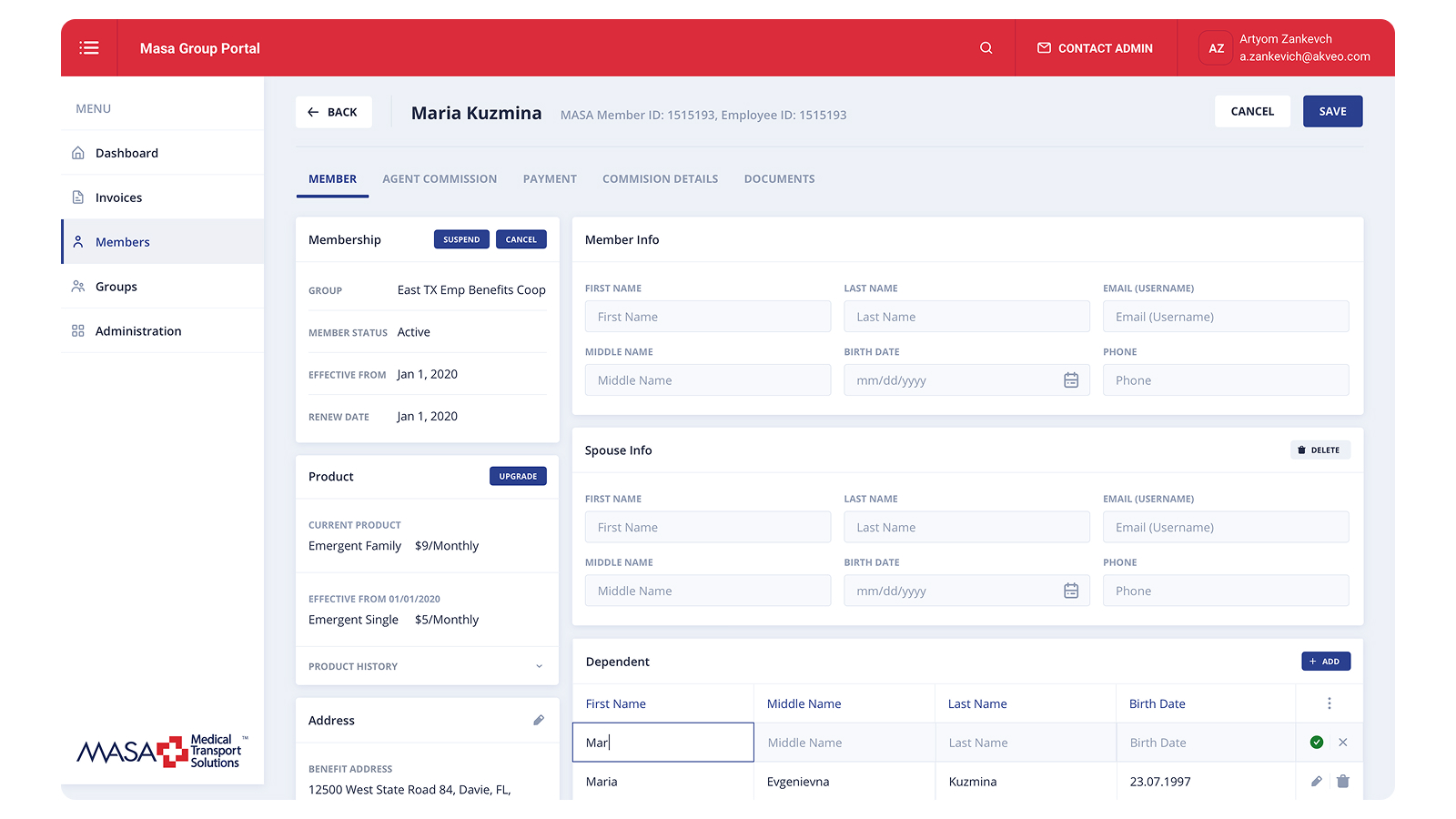Click the Masa Group Portal title

(200, 48)
